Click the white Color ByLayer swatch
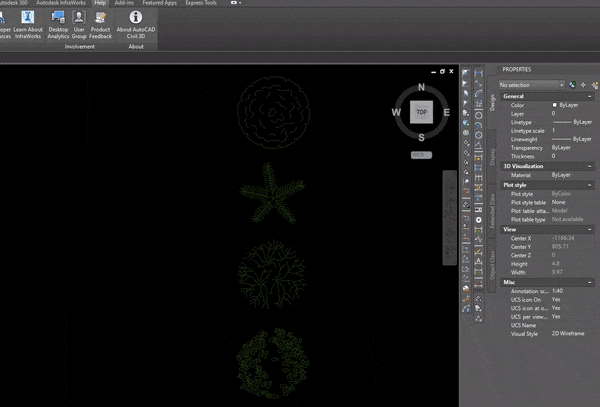The width and height of the screenshot is (600, 407). [x=554, y=105]
